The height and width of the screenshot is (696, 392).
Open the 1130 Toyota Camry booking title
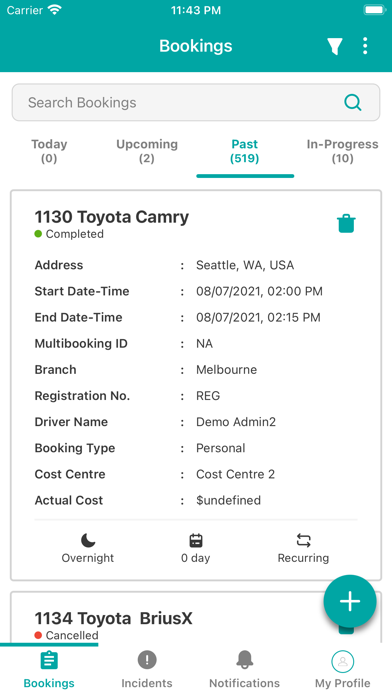[x=112, y=217]
